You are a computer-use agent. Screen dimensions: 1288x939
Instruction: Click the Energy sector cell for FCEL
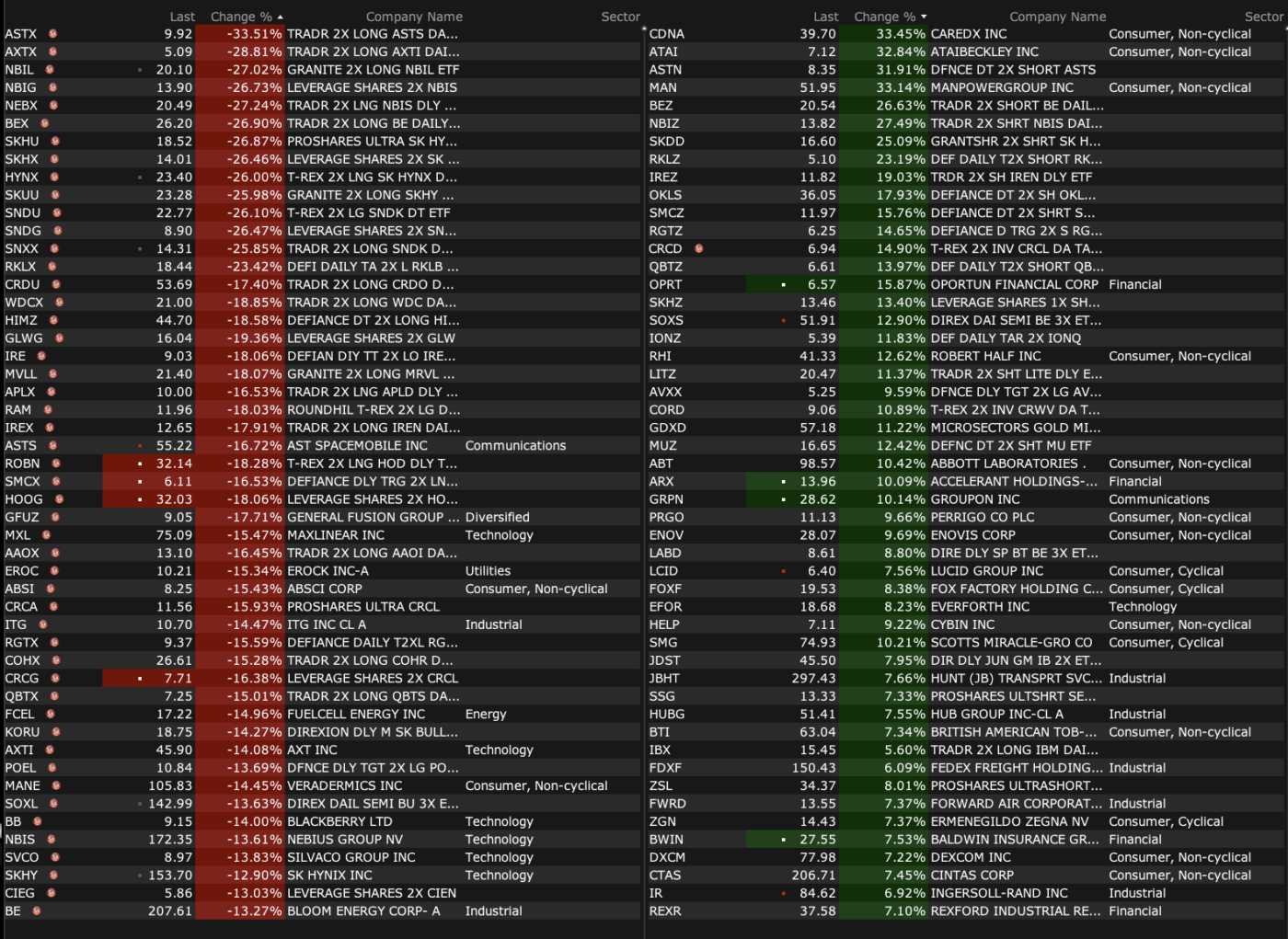tap(486, 715)
